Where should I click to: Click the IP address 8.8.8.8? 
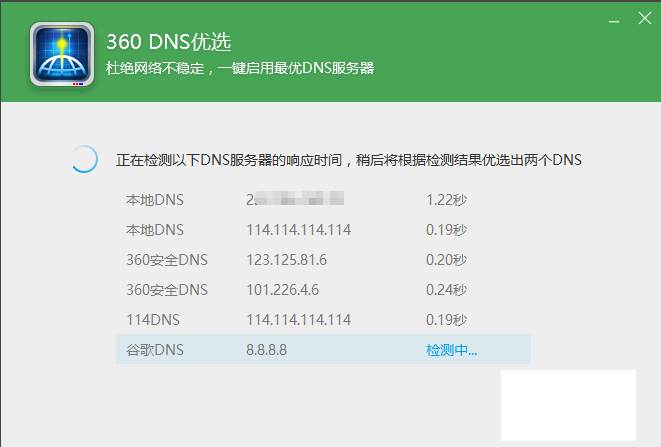(x=266, y=350)
